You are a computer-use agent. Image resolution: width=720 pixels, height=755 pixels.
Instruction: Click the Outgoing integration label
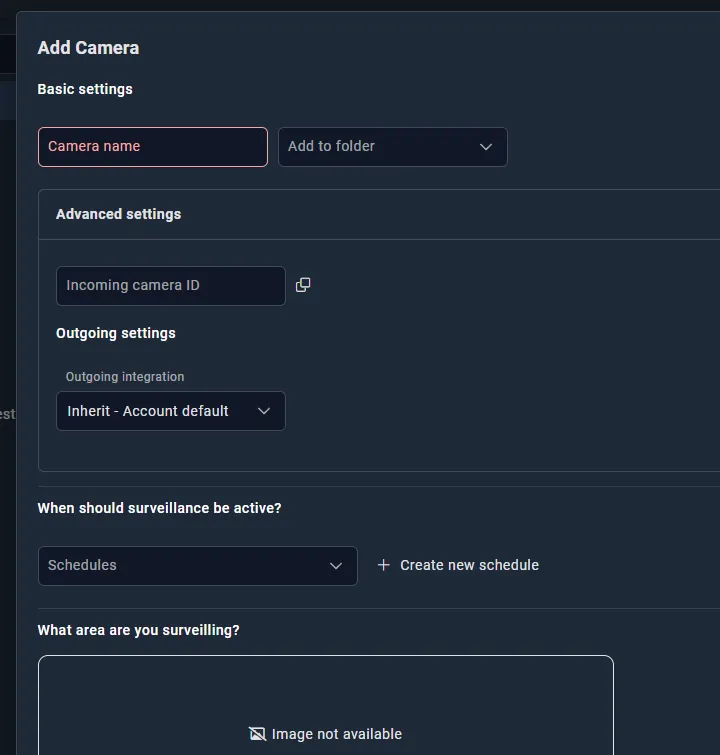click(x=125, y=377)
